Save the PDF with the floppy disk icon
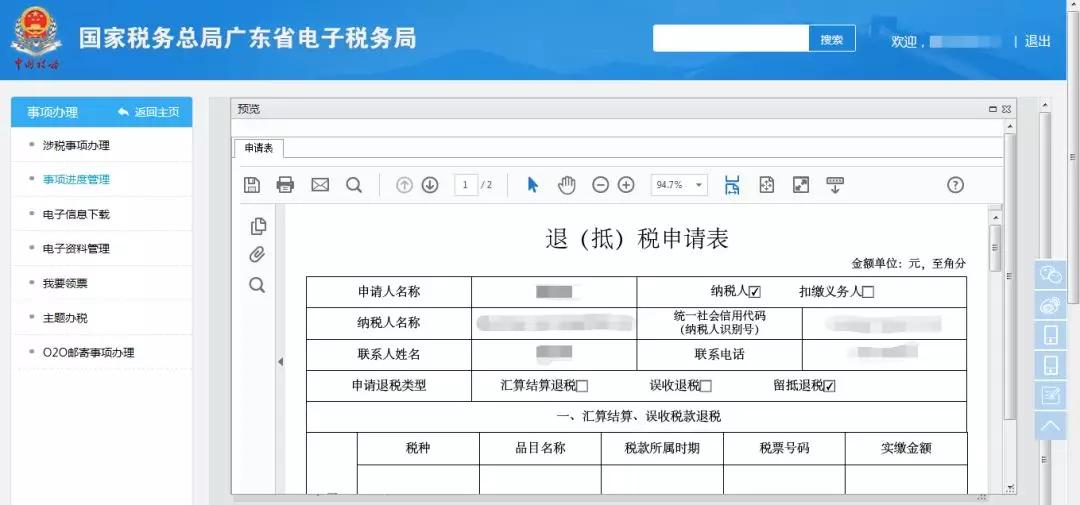The width and height of the screenshot is (1080, 505). [252, 185]
